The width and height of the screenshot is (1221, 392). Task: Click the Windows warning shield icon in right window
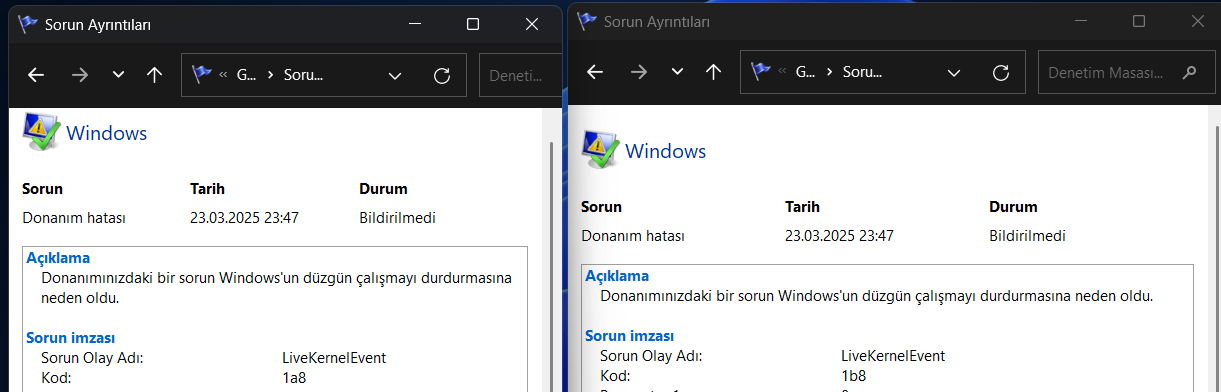click(600, 150)
